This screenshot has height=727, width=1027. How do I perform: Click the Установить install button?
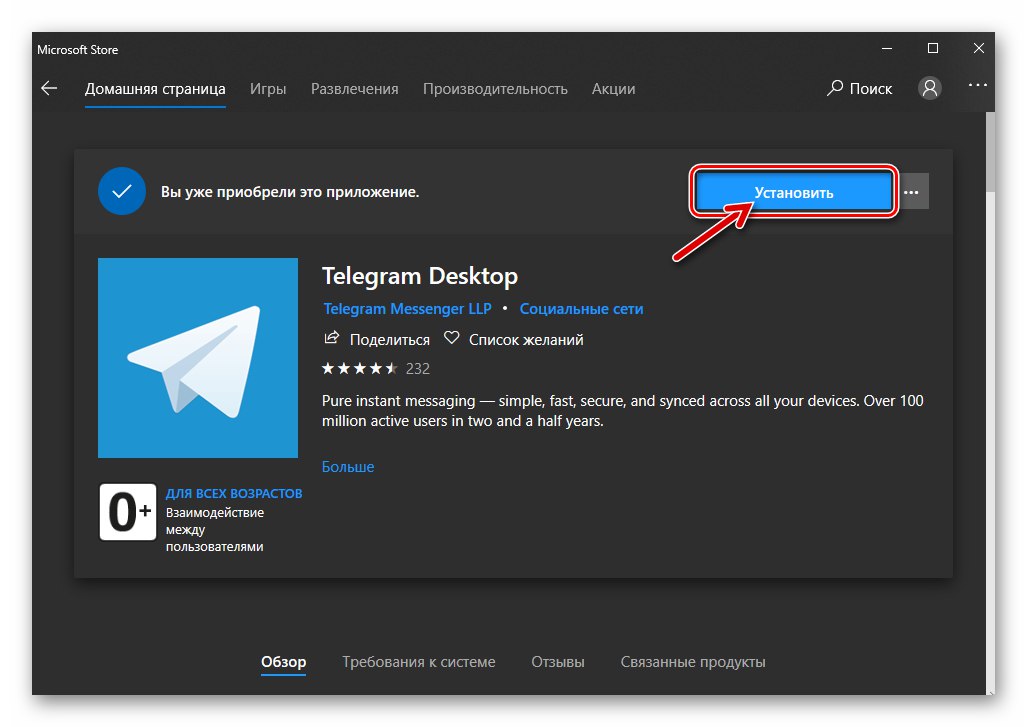pos(793,192)
